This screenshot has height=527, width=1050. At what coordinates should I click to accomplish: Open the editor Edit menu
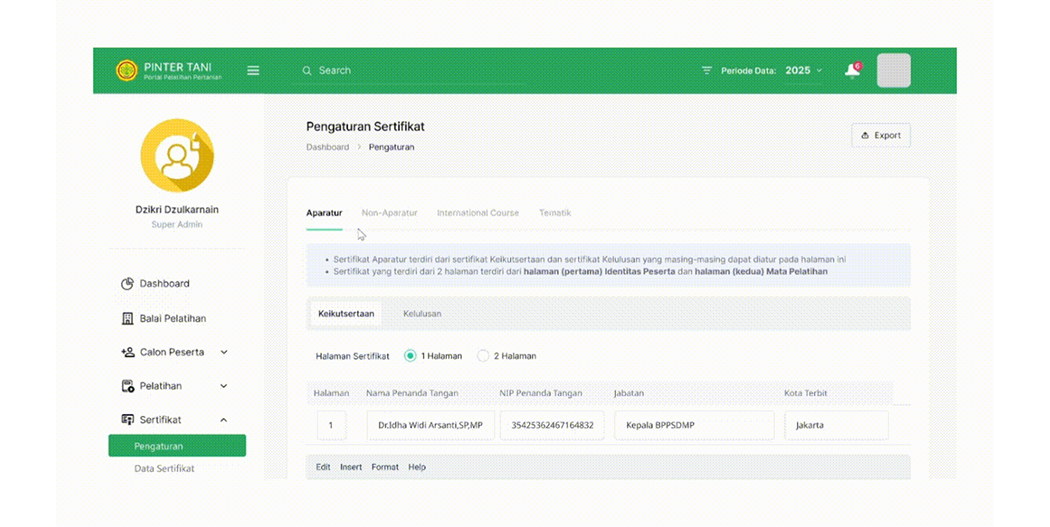point(323,467)
